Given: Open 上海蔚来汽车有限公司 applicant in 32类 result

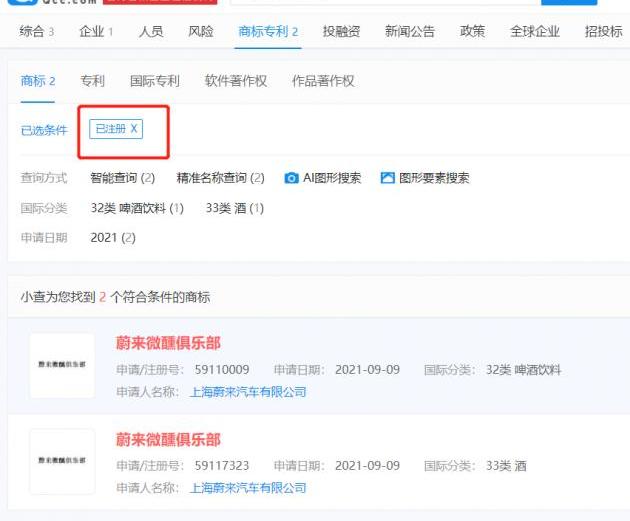Looking at the screenshot, I should click(x=248, y=392).
